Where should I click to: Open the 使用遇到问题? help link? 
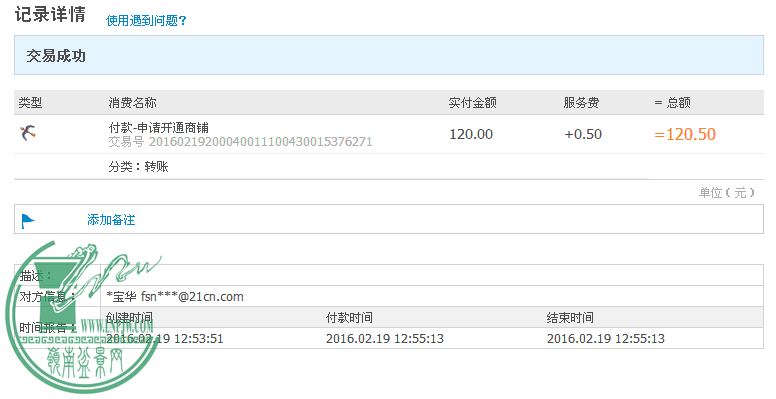coord(146,20)
